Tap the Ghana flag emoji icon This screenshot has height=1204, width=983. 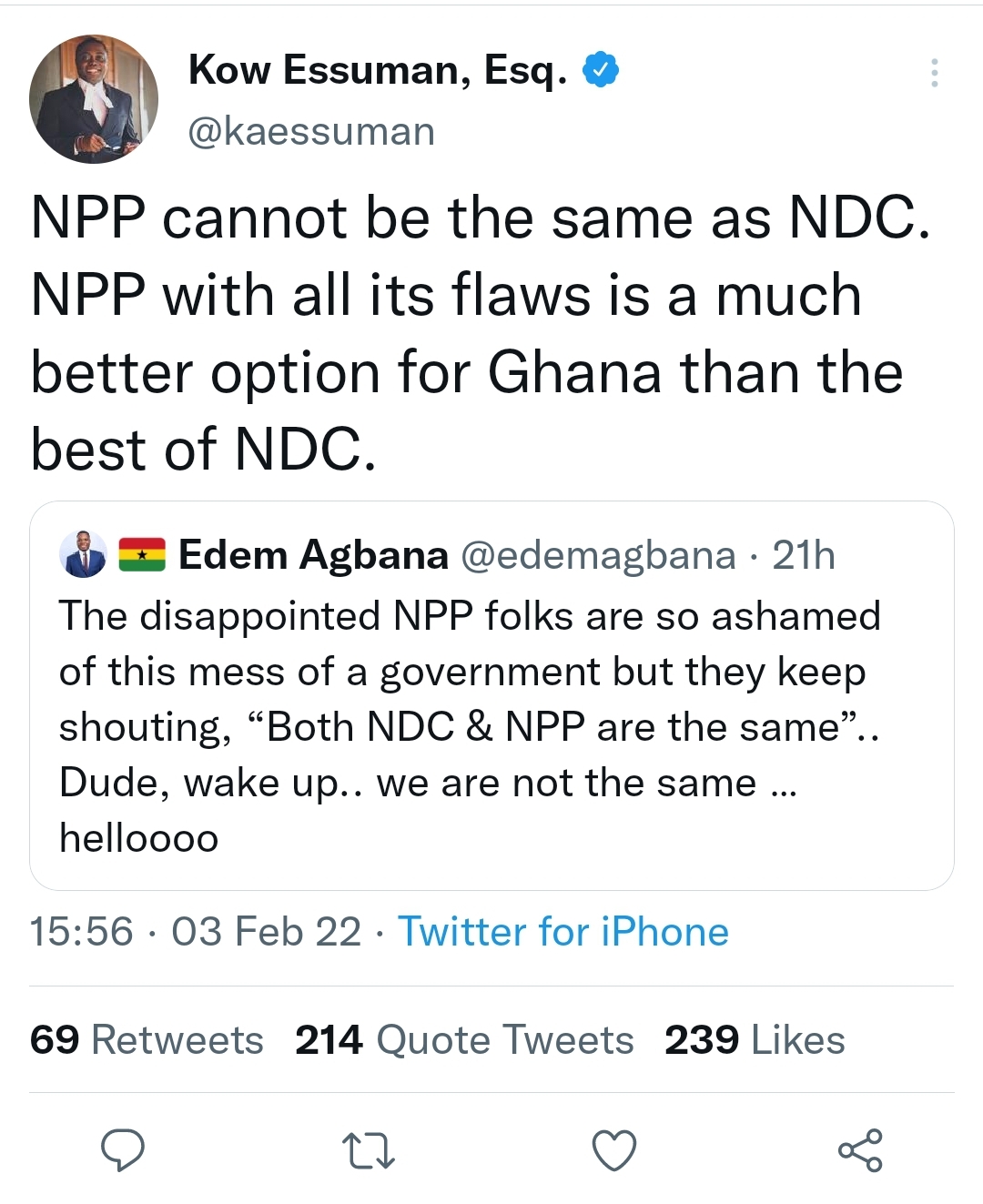click(142, 554)
